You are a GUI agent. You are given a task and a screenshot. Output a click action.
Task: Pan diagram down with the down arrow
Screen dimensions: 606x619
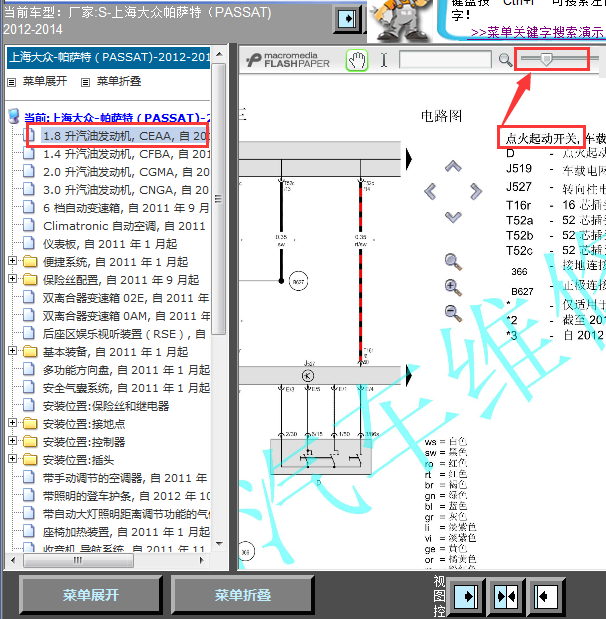click(x=453, y=217)
